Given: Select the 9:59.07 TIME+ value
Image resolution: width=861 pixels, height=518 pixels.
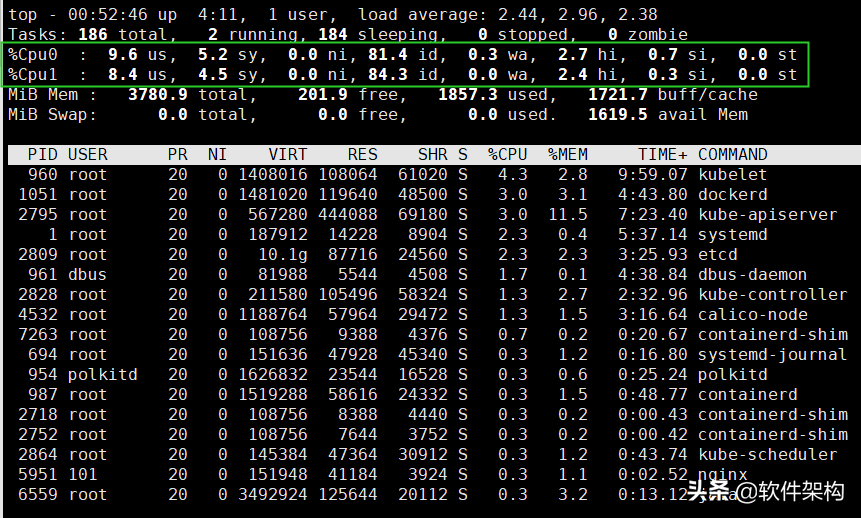Looking at the screenshot, I should (652, 175).
